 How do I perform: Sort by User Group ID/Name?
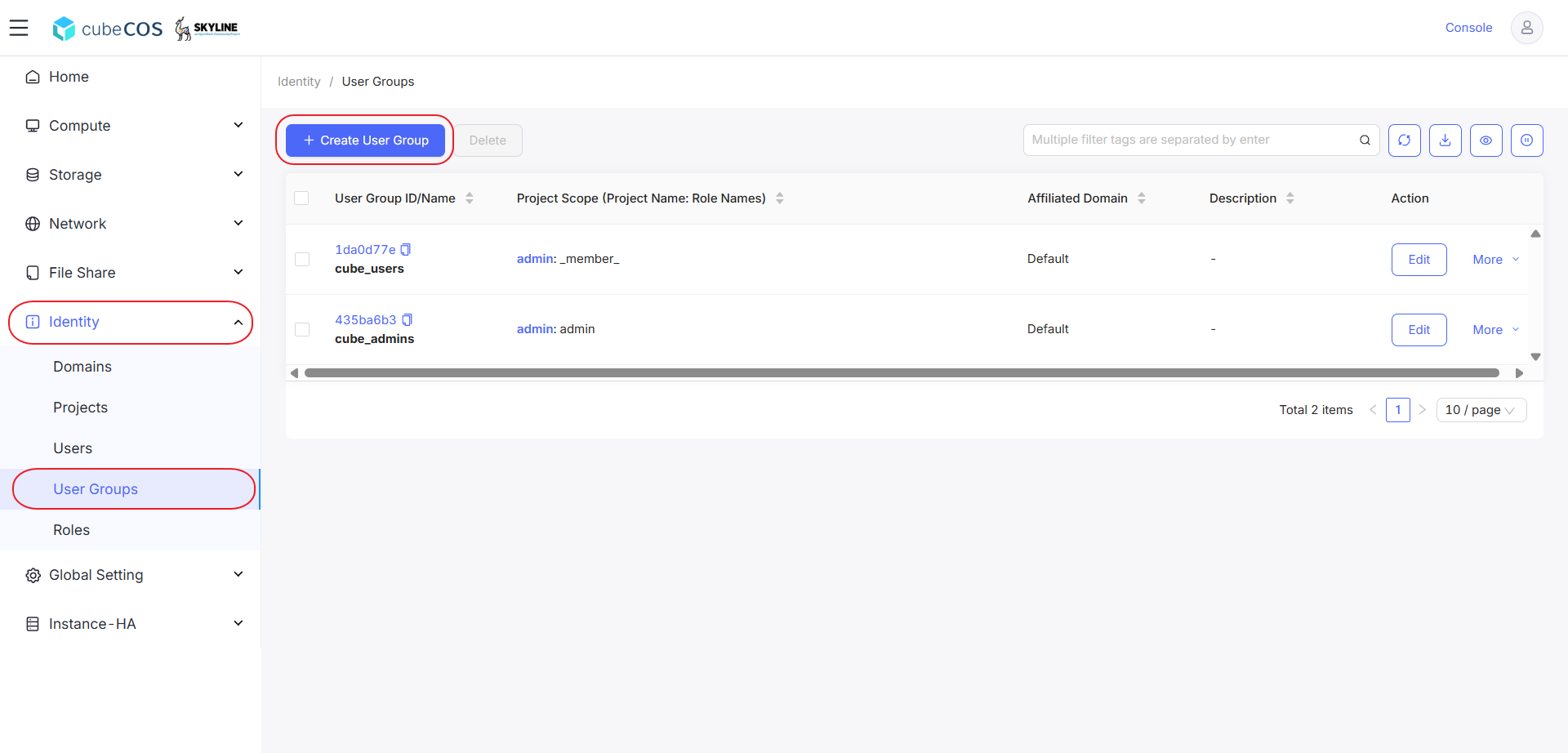click(470, 198)
